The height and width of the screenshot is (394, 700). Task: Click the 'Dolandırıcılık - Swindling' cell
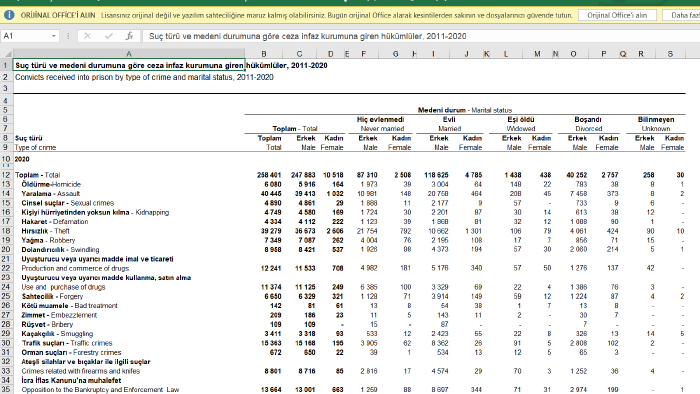click(60, 250)
